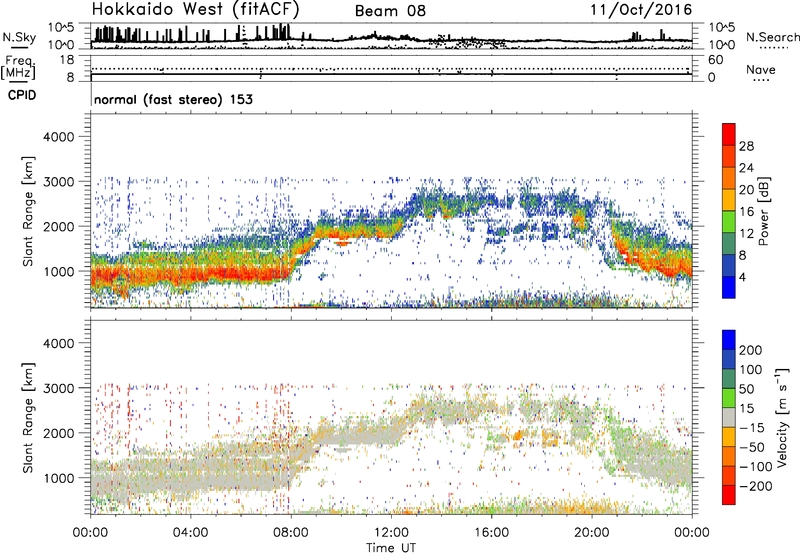This screenshot has height=554, width=800.
Task: Select the red segment of Velocity colorbar
Action: (x=729, y=494)
